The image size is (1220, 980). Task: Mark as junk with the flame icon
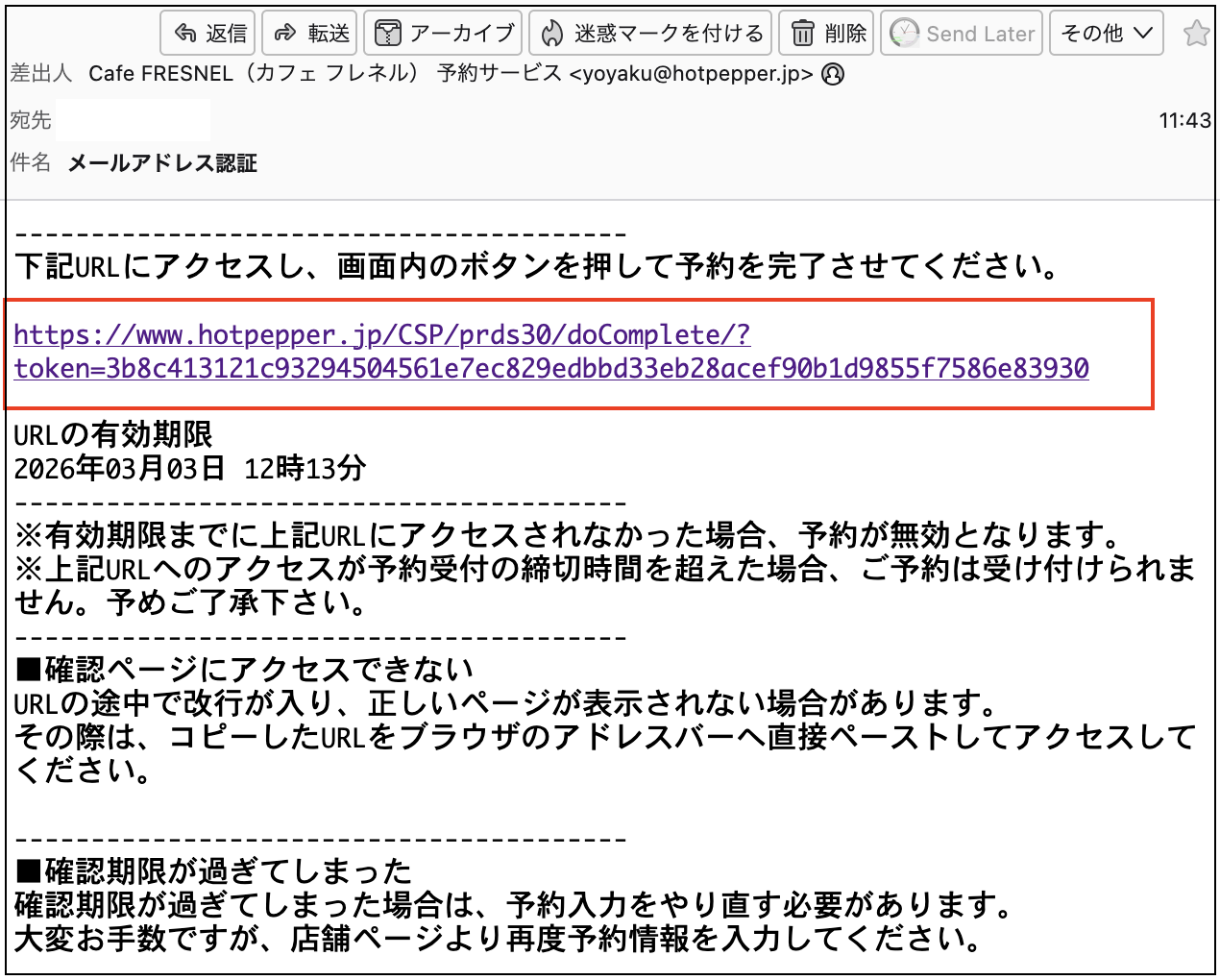tap(552, 34)
